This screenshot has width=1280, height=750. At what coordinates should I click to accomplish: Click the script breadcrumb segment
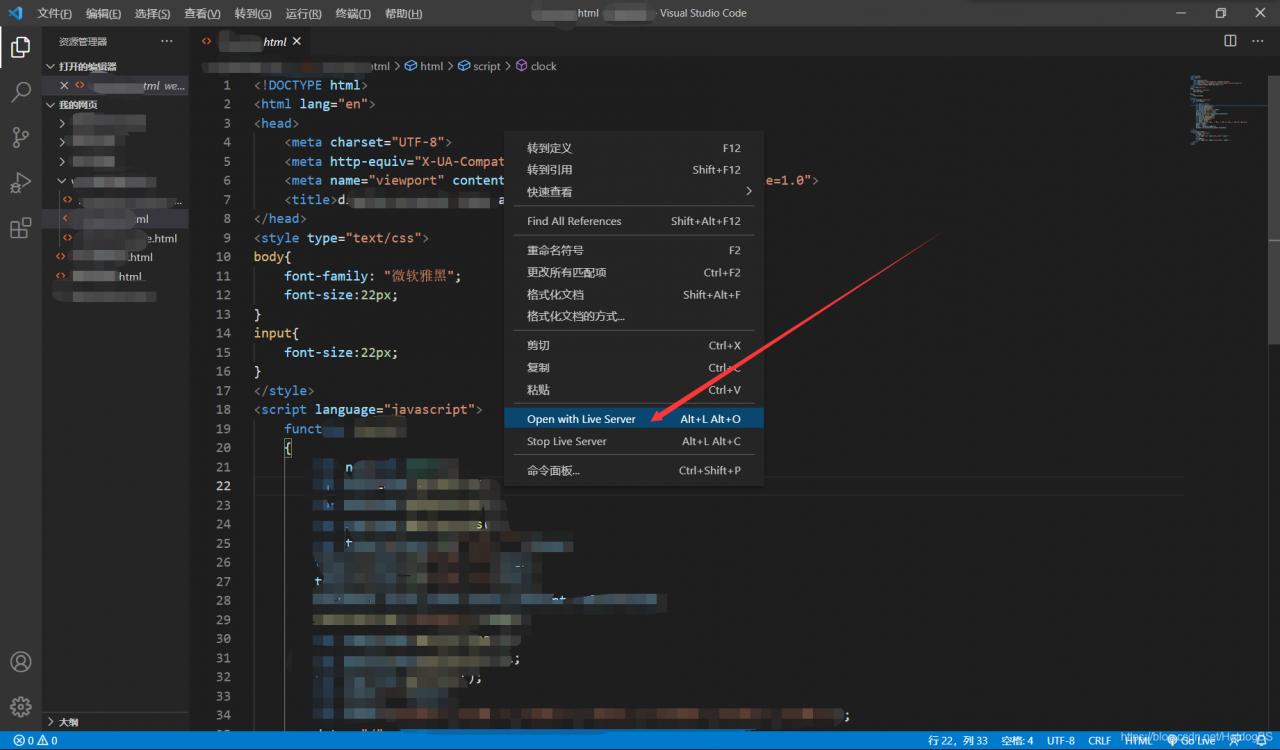coord(480,66)
